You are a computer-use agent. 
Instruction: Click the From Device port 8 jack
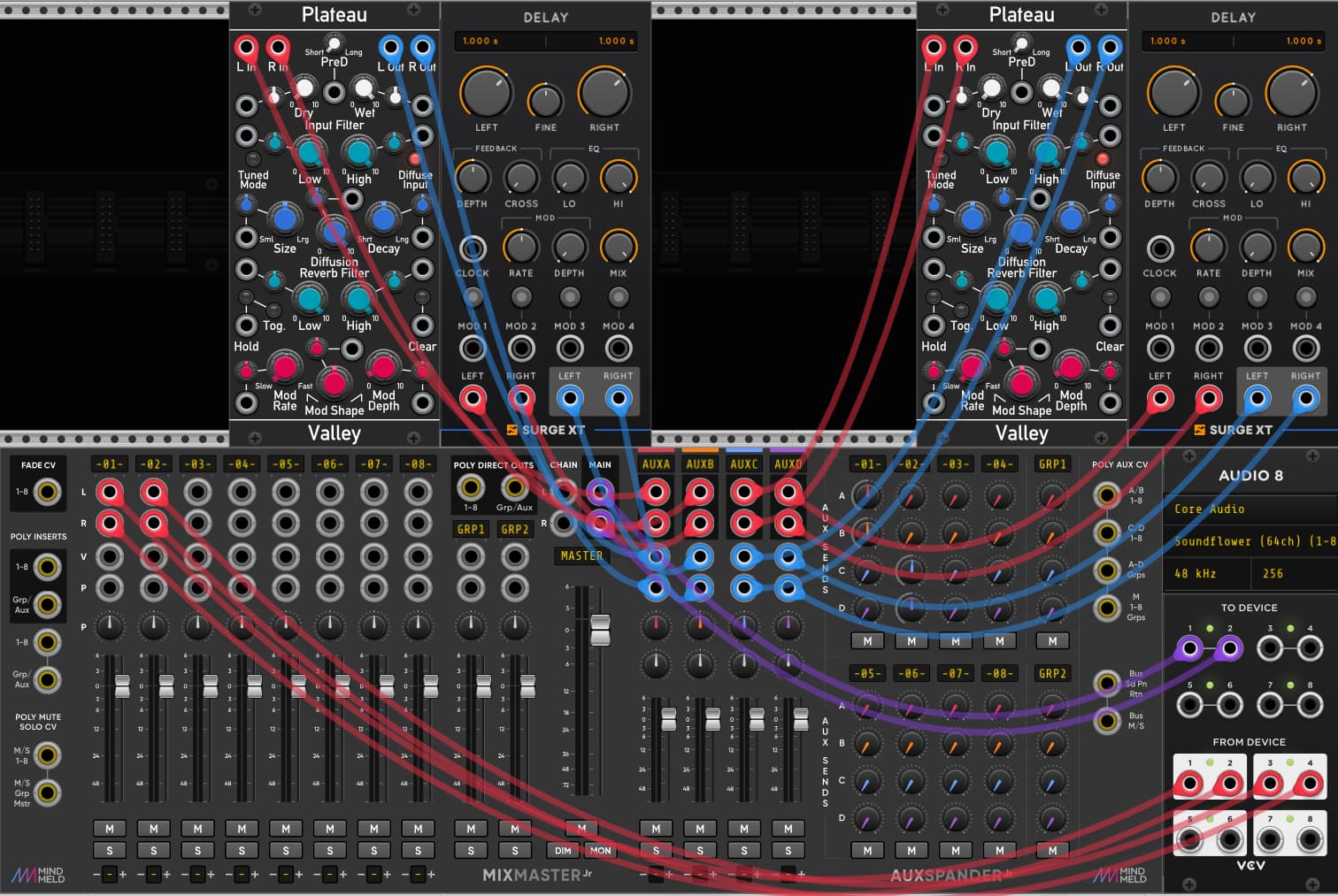click(x=1311, y=838)
